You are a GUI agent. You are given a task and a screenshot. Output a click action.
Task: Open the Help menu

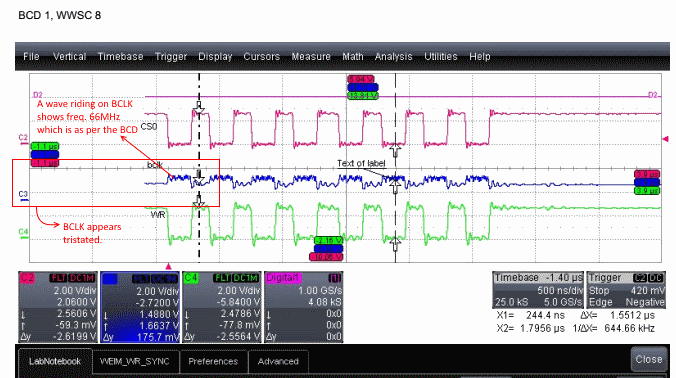coord(480,56)
